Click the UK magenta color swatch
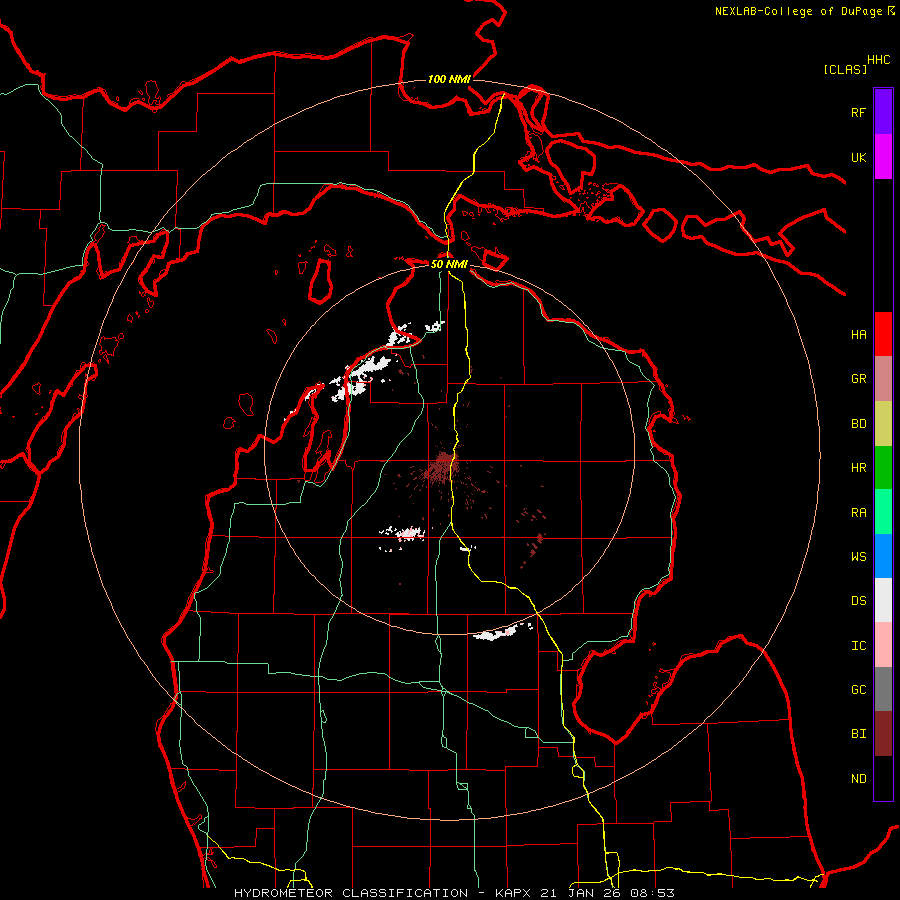 883,157
